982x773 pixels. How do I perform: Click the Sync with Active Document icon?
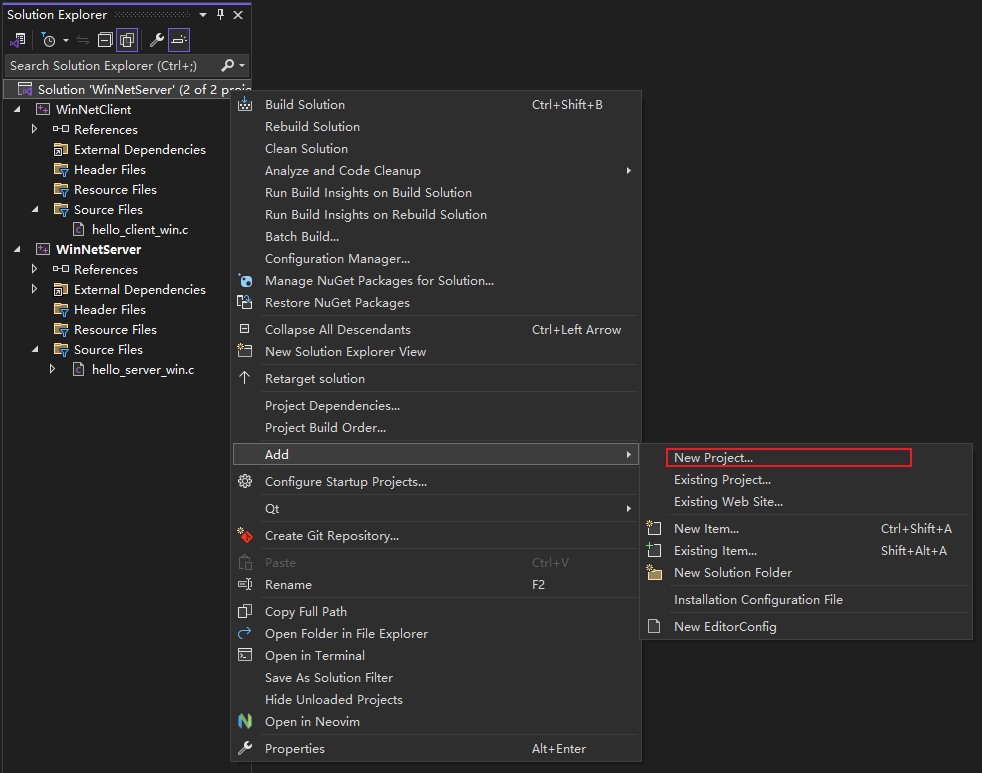coord(83,40)
